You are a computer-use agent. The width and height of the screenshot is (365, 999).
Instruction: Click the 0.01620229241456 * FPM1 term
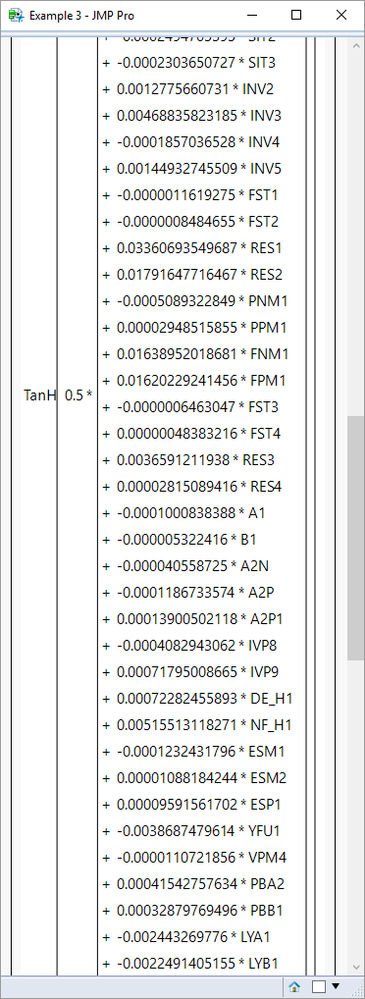(x=201, y=381)
